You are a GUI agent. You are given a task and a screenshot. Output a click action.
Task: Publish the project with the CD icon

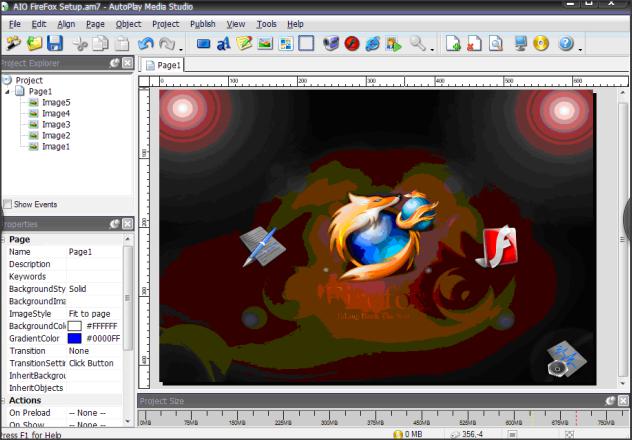(541, 43)
